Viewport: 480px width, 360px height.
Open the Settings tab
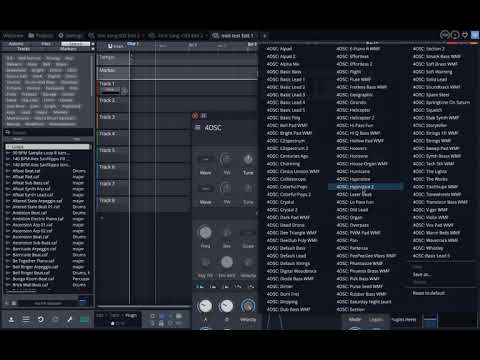tap(70, 35)
